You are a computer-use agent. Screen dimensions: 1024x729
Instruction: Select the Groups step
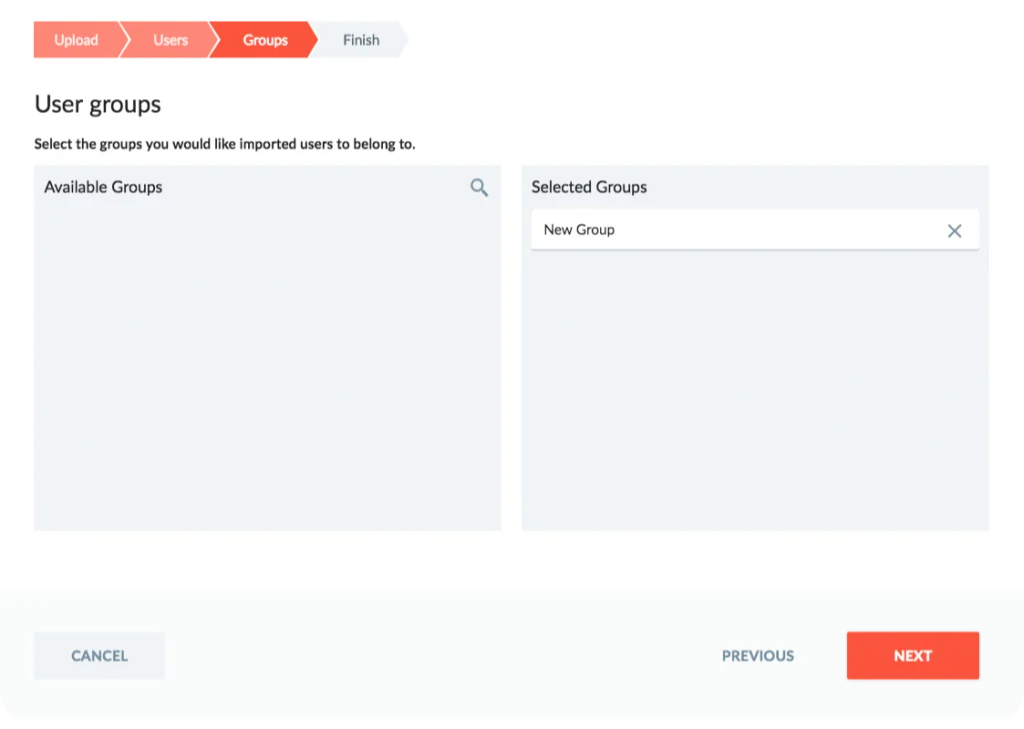coord(264,40)
